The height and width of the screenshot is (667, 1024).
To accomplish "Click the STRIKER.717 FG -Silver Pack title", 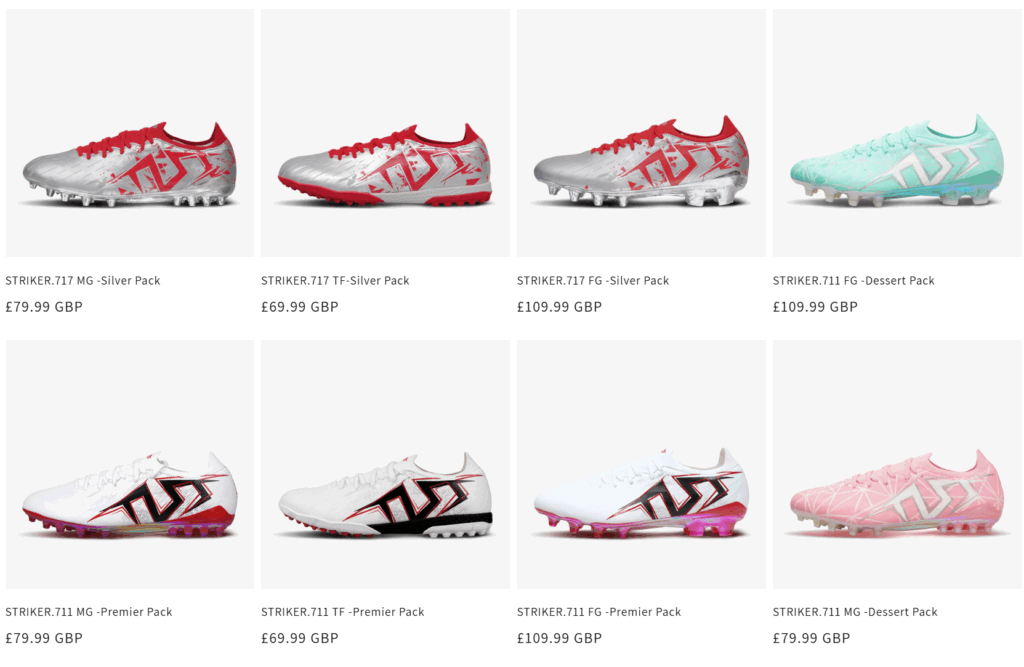I will pyautogui.click(x=593, y=281).
